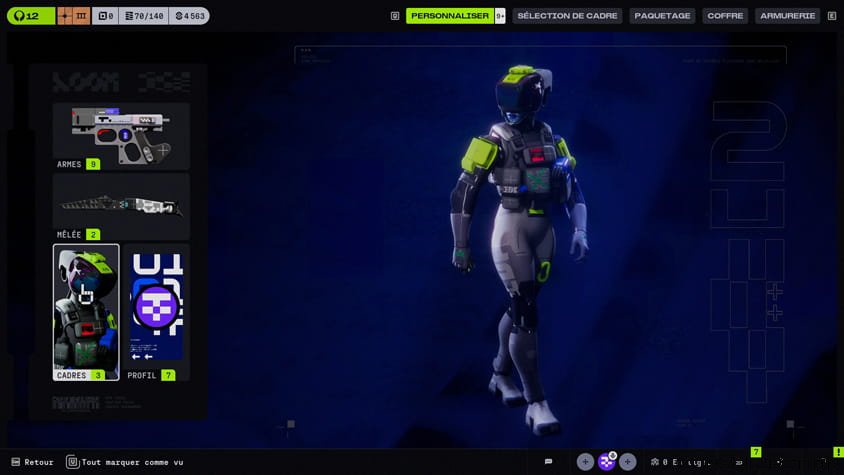Open the chat bubble icon
The image size is (844, 475).
pos(548,462)
